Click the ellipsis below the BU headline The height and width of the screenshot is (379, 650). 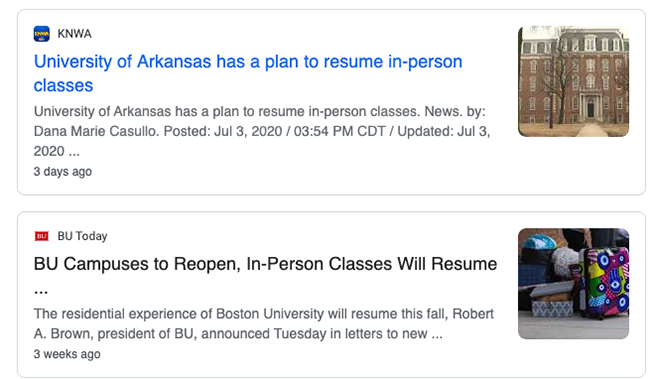(41, 290)
